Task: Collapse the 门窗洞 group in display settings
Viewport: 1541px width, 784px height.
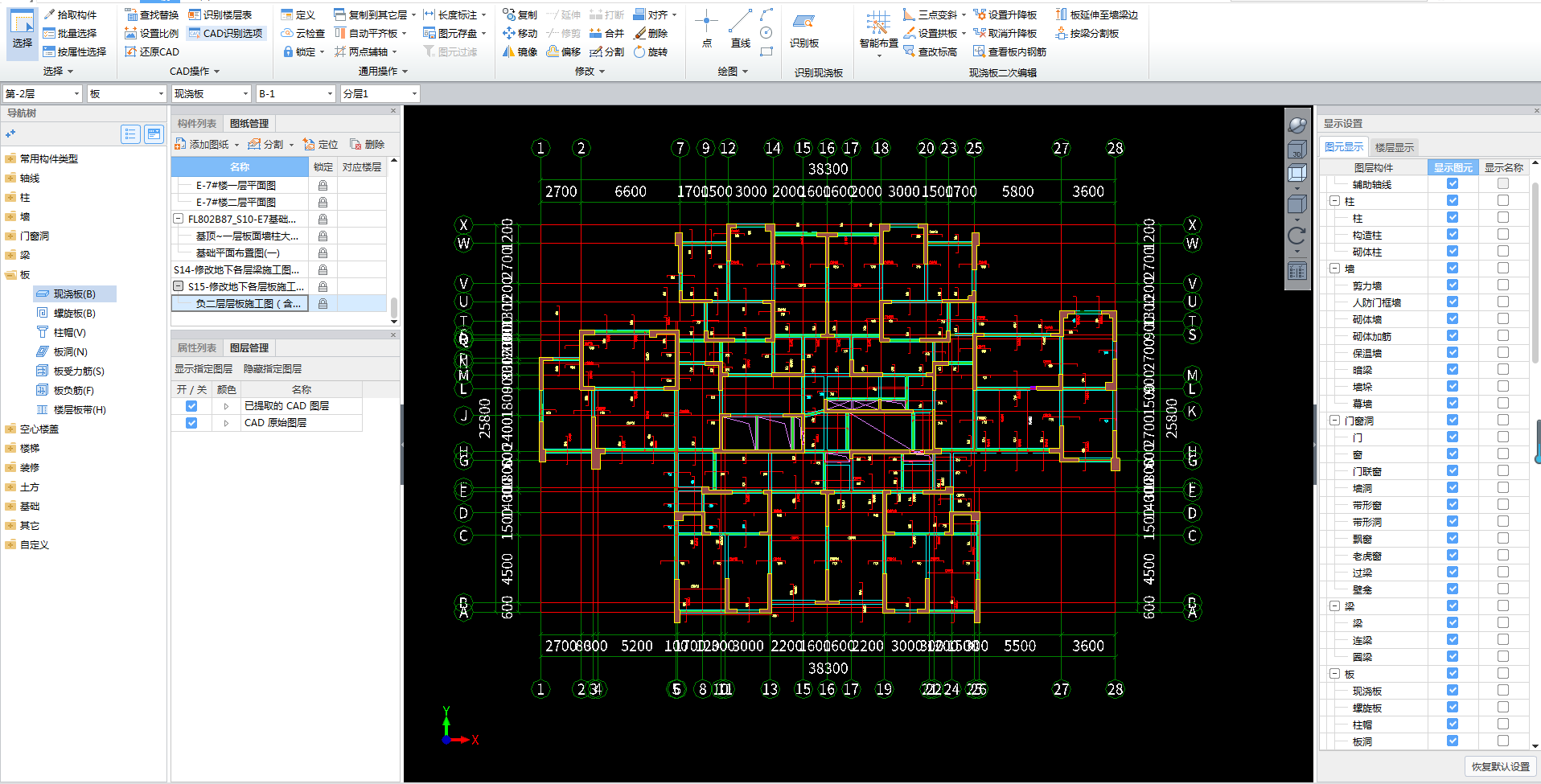Action: 1334,420
